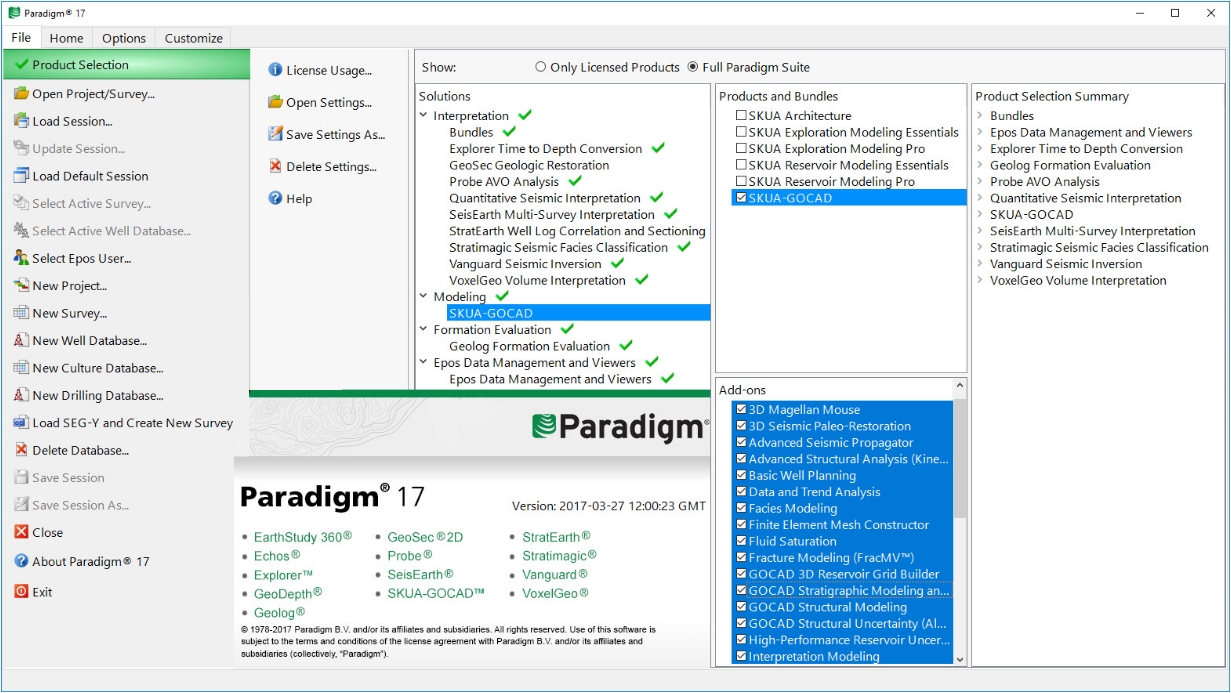Screen dimensions: 1231x693
Task: Click the New Project icon
Action: [21, 285]
